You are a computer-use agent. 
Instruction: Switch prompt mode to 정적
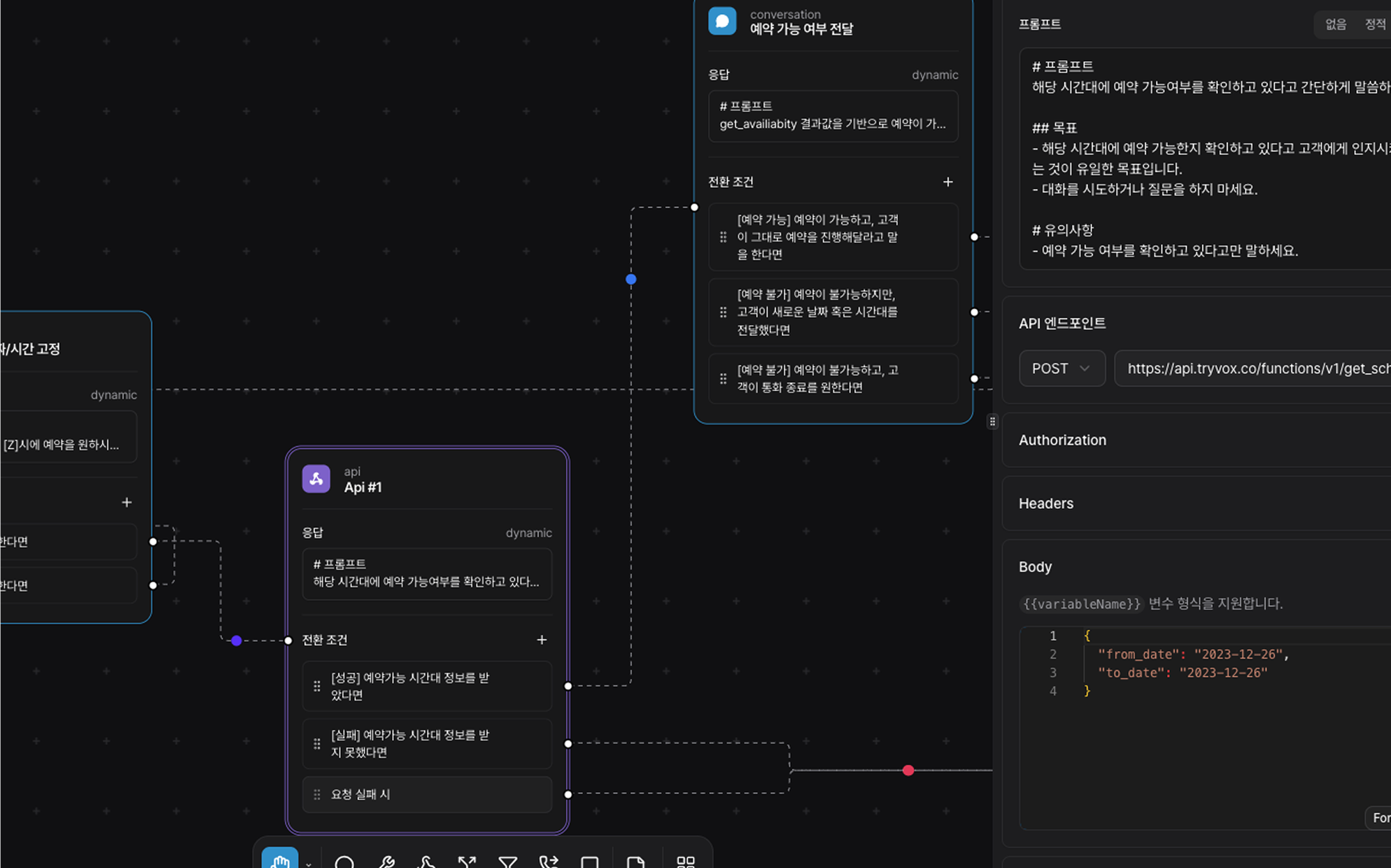[1375, 24]
